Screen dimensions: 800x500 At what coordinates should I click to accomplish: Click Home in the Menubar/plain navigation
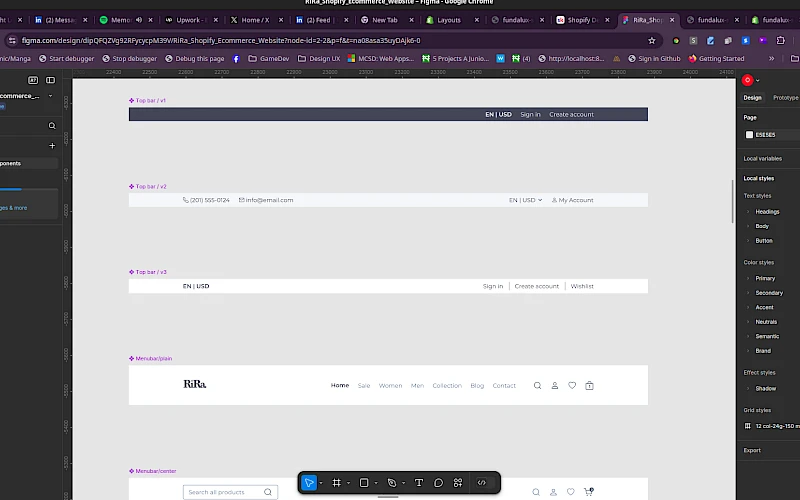tap(340, 386)
